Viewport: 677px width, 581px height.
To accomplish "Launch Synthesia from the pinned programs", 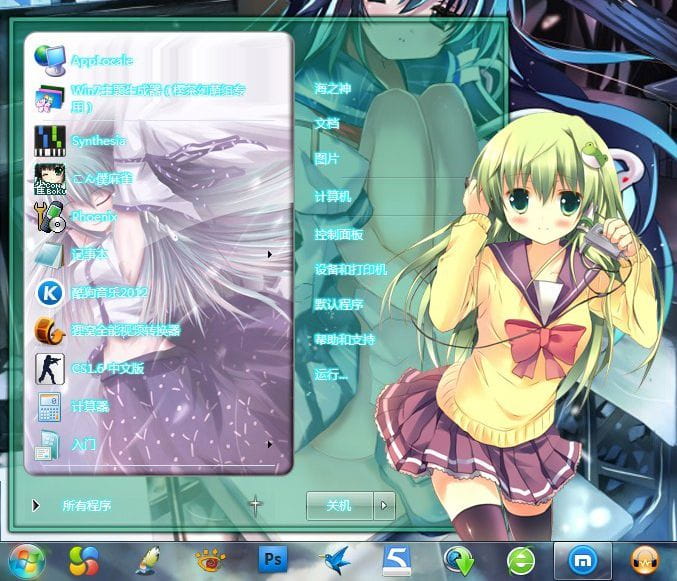I will [x=98, y=140].
